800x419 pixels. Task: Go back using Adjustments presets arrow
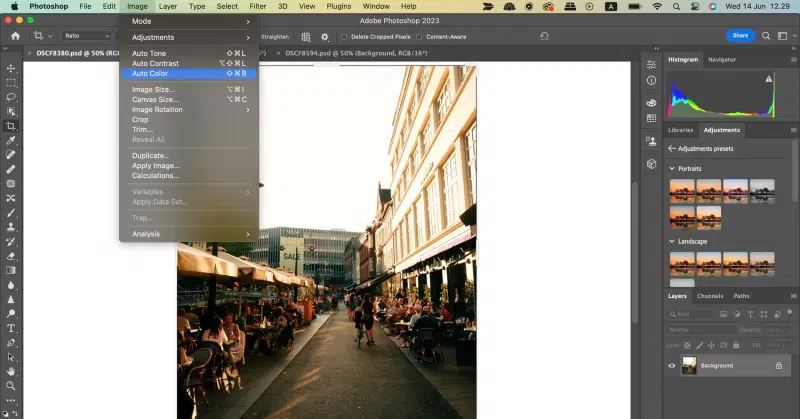tap(672, 148)
